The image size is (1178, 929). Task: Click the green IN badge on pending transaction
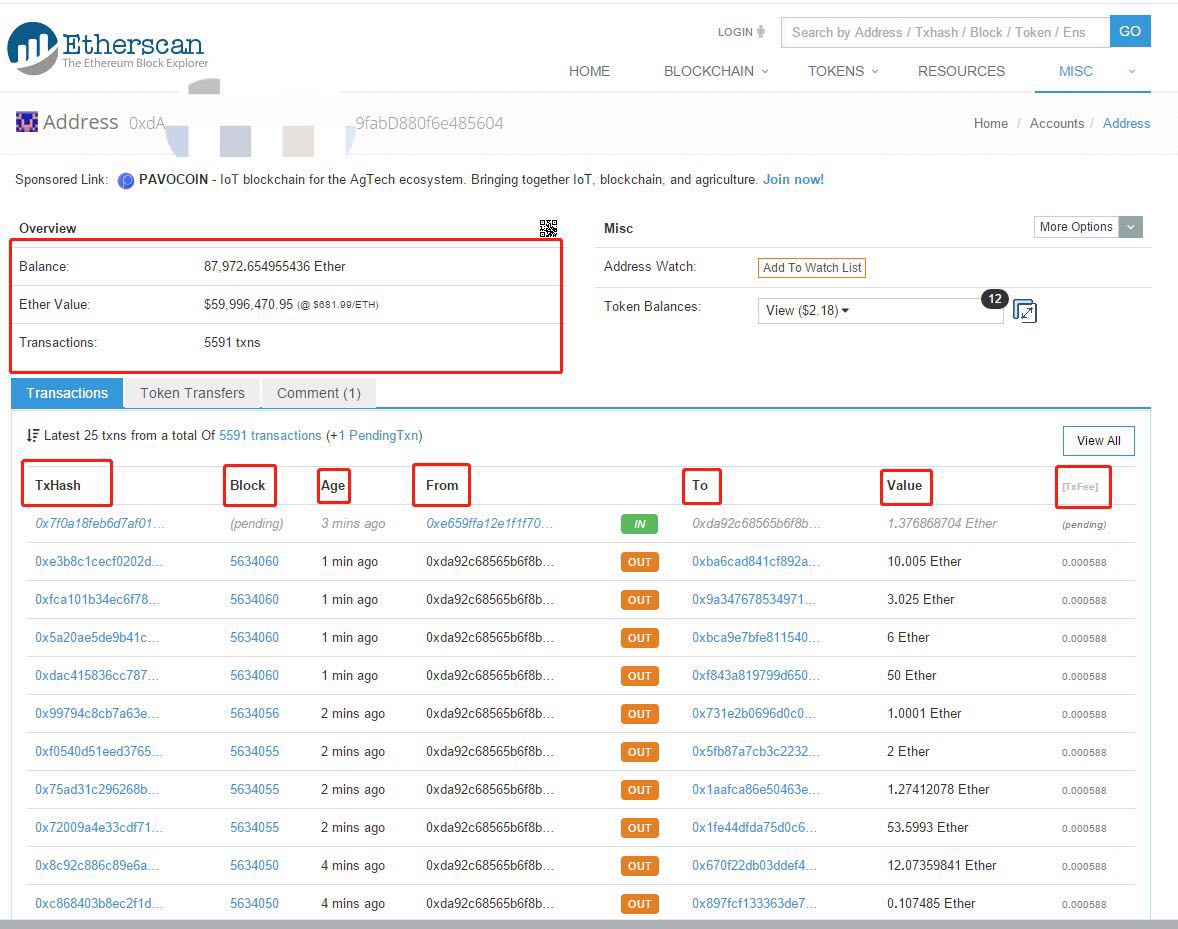639,524
